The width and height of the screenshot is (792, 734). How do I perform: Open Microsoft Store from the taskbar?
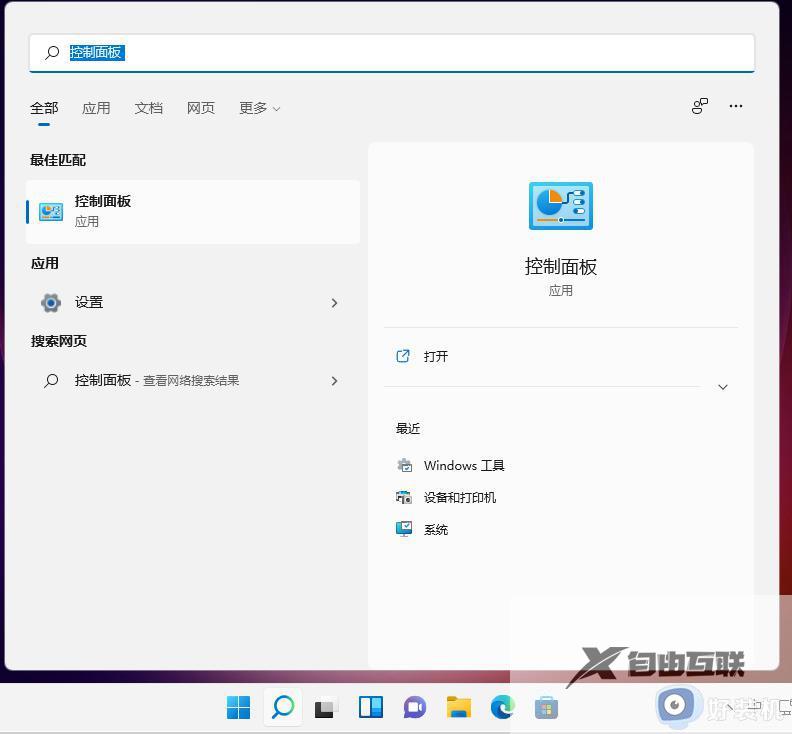pyautogui.click(x=547, y=707)
